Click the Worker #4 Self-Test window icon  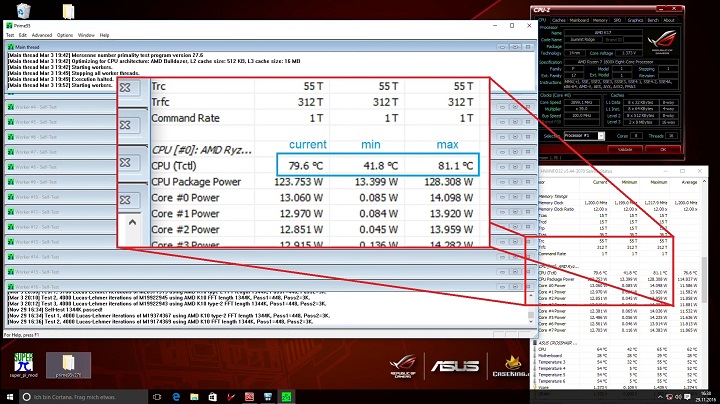(x=11, y=107)
